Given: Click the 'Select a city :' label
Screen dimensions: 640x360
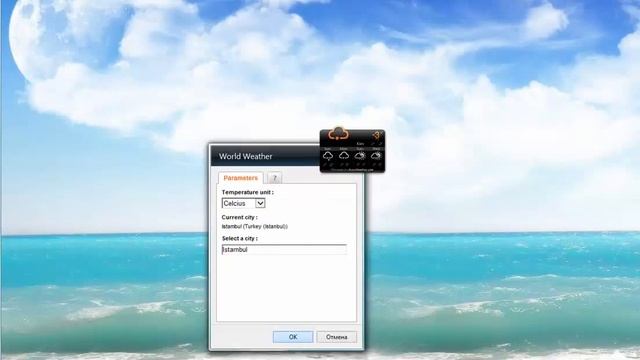Looking at the screenshot, I should coord(240,238).
